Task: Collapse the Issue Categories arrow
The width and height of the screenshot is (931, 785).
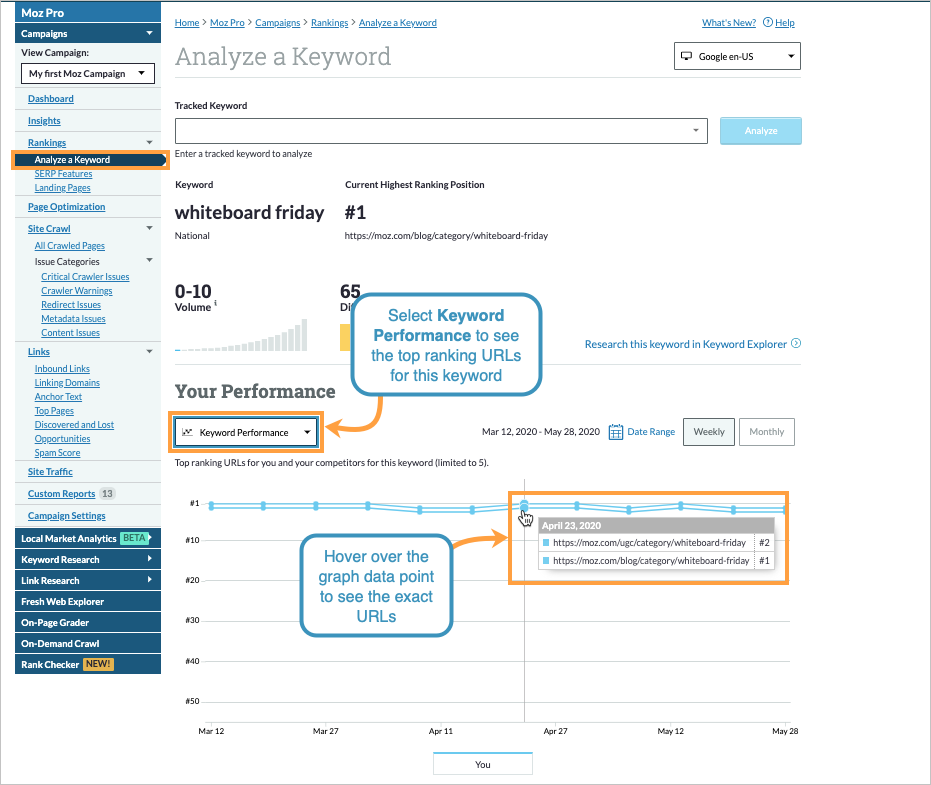Action: (x=149, y=260)
